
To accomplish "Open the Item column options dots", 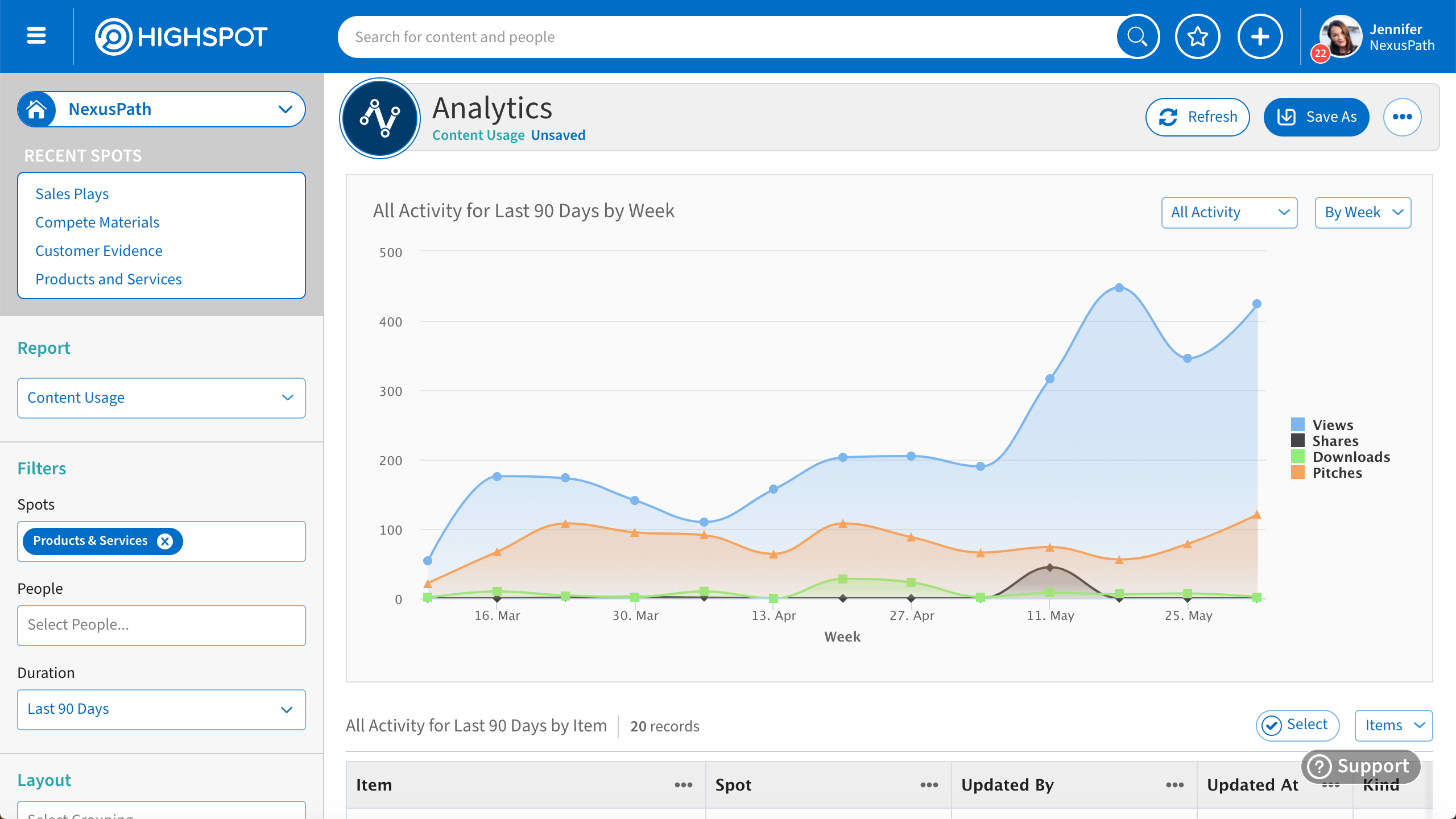I will (x=683, y=785).
